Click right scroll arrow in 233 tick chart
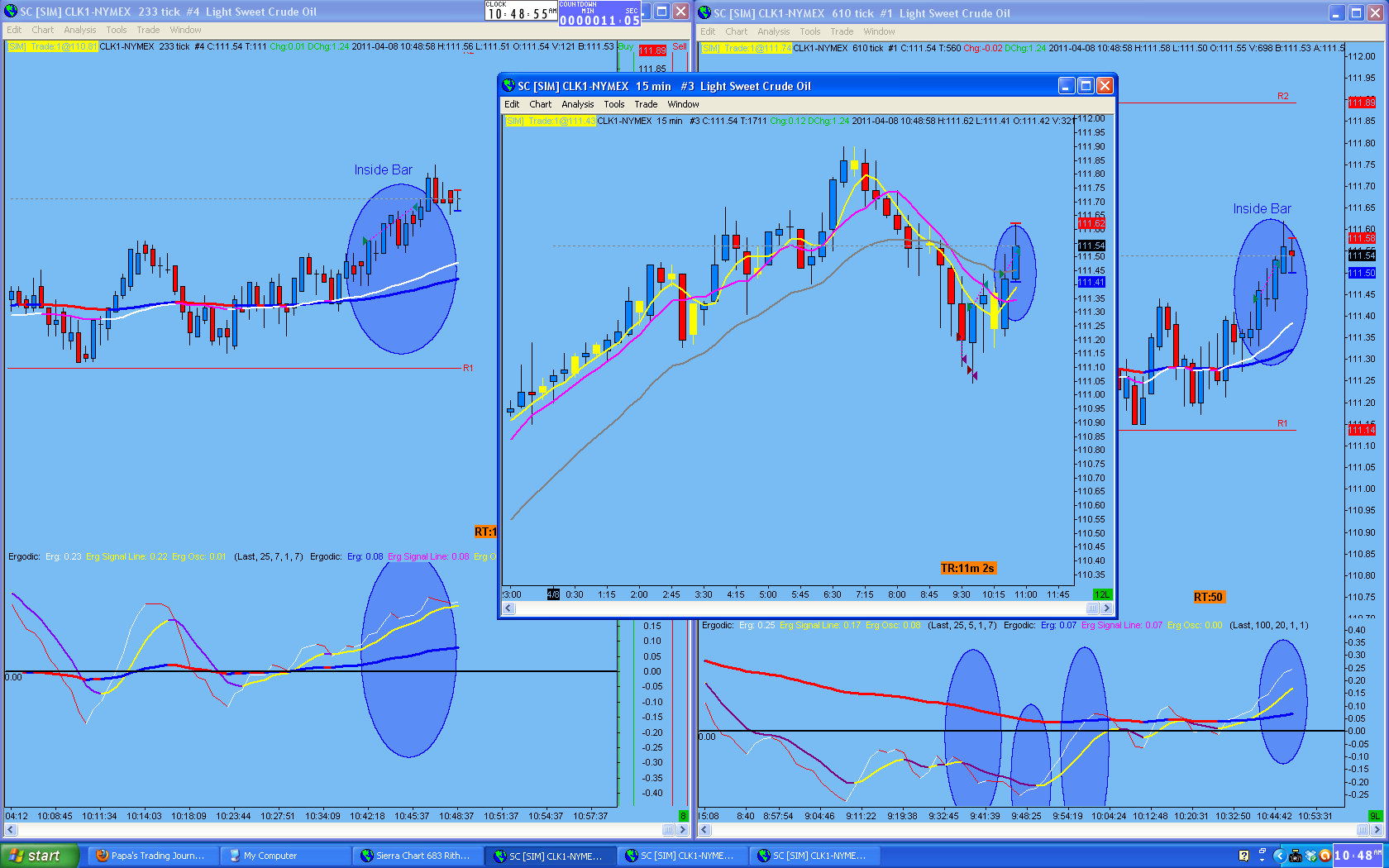Image resolution: width=1389 pixels, height=868 pixels. point(682,829)
